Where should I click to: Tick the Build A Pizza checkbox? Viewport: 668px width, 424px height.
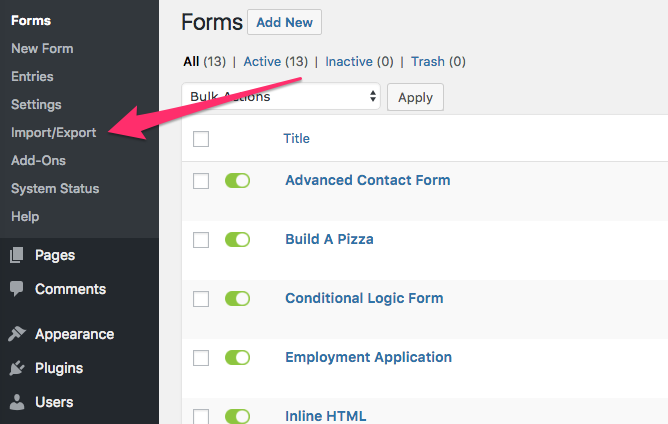(x=201, y=240)
